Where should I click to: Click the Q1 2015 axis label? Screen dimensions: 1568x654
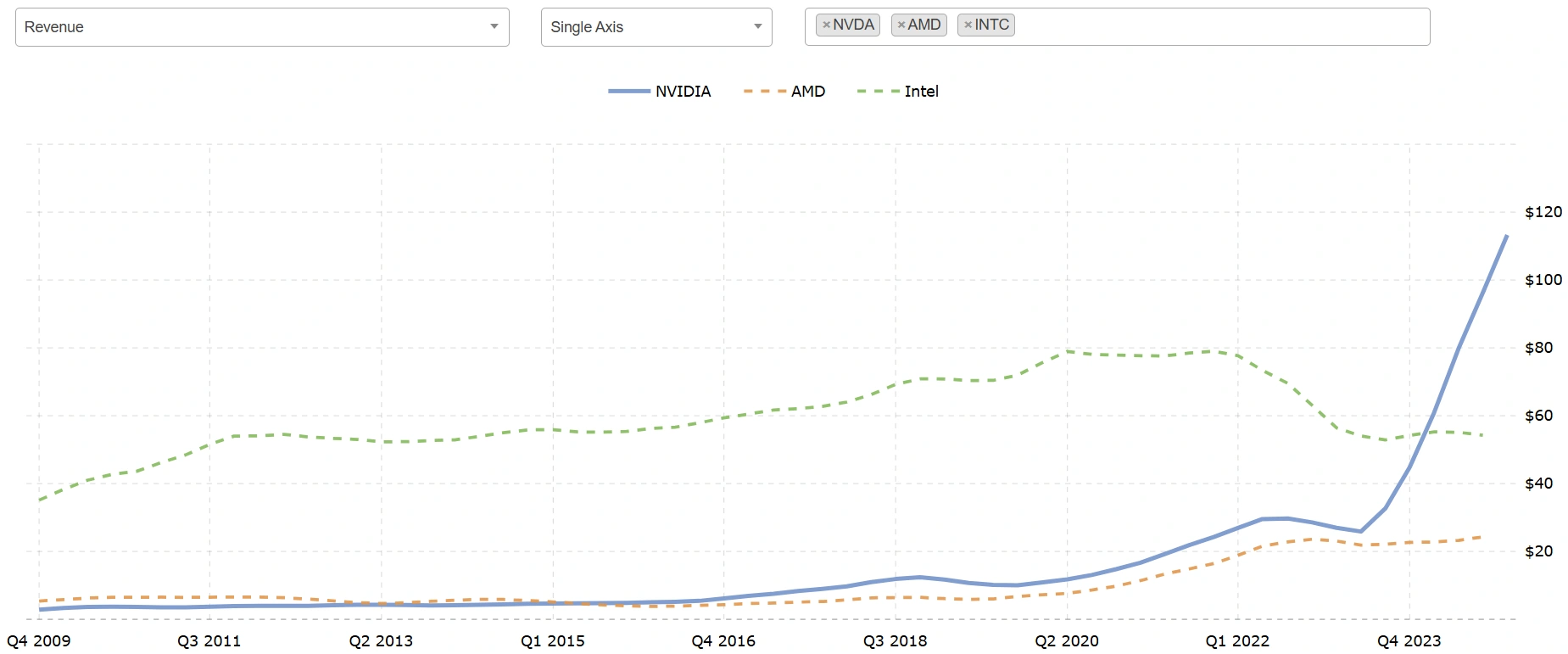553,641
